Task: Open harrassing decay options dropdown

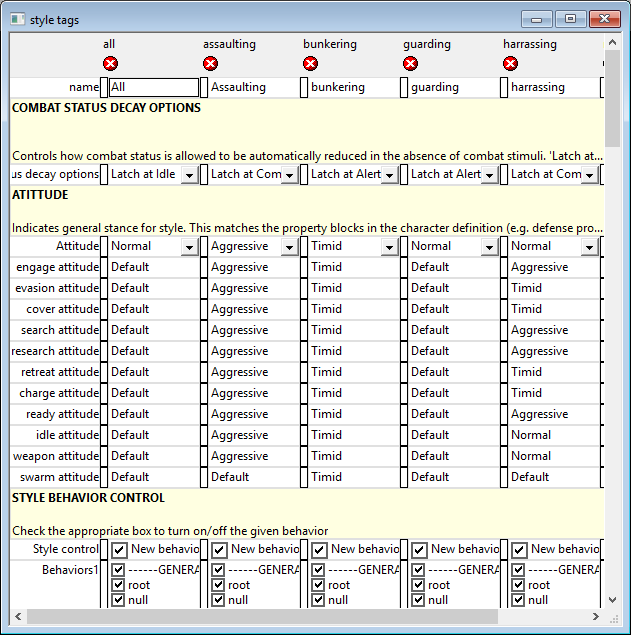Action: [x=589, y=175]
